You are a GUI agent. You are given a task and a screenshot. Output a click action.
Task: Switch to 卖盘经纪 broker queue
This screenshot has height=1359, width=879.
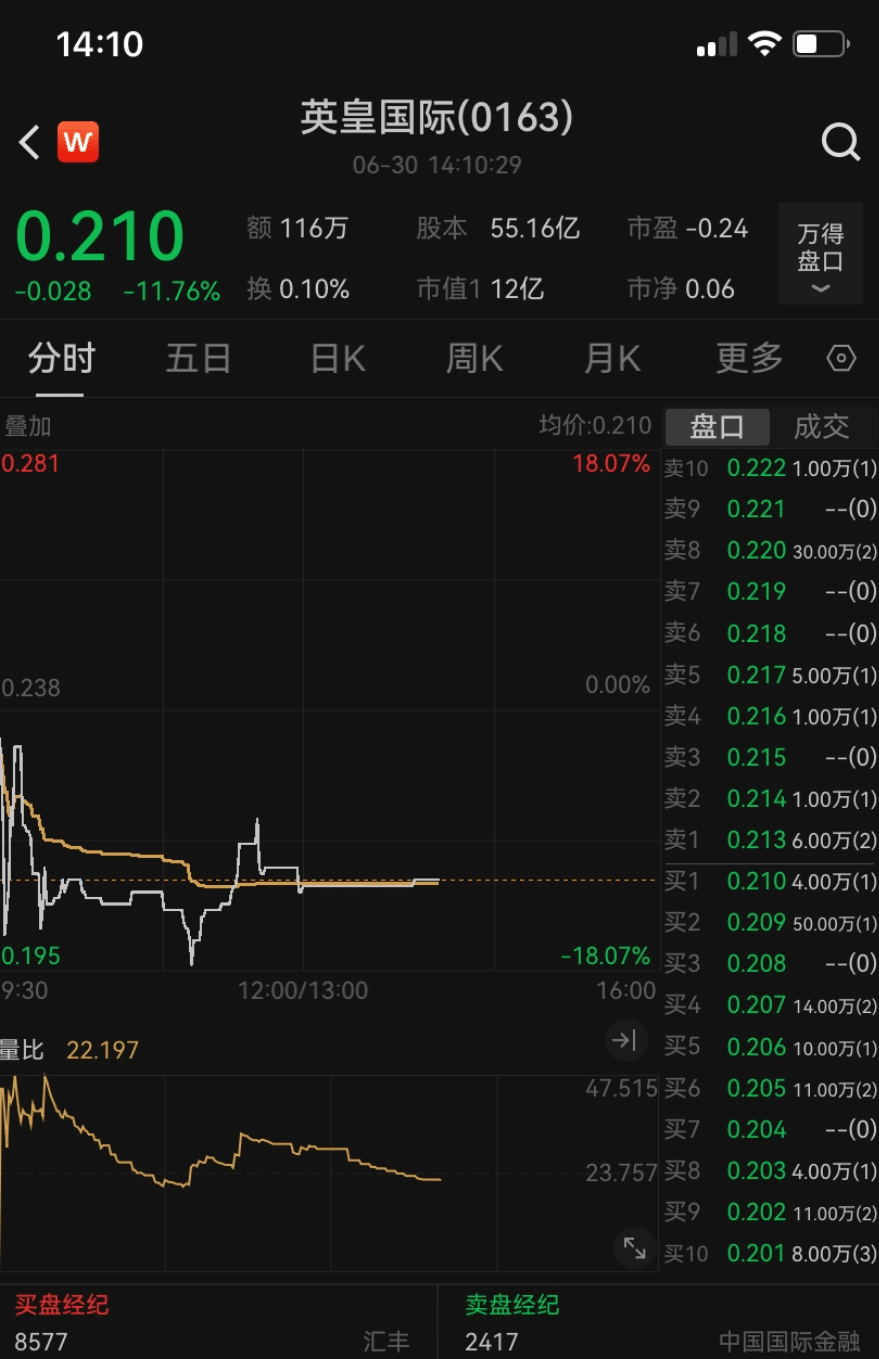tap(512, 1306)
